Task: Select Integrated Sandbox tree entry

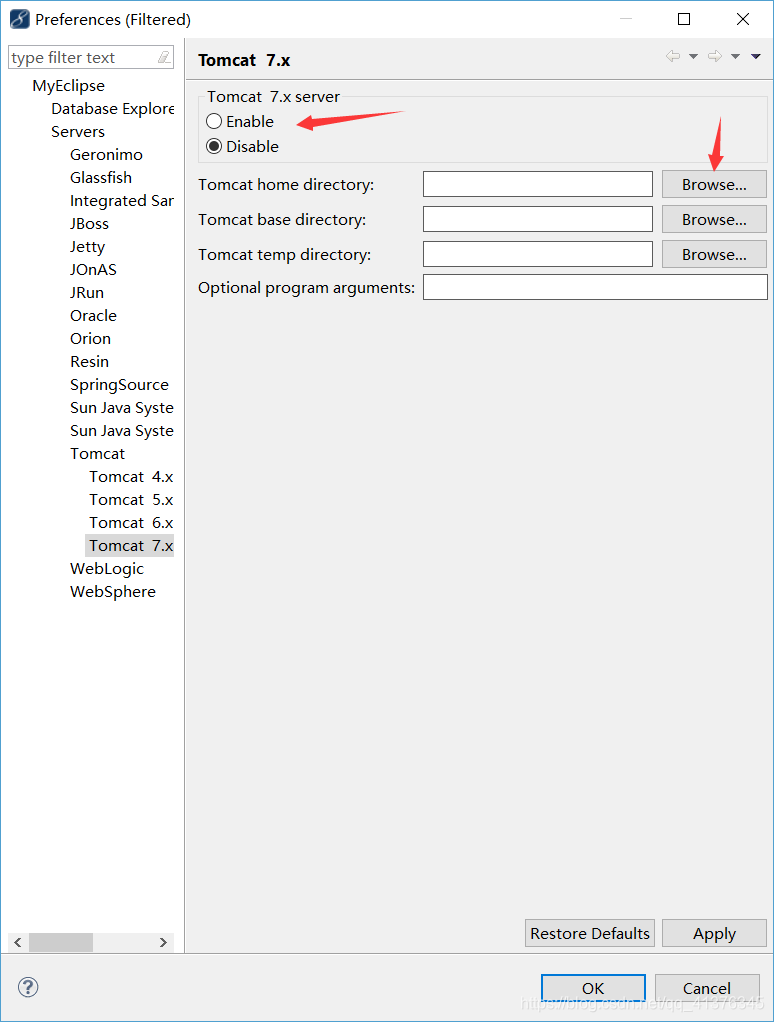Action: (122, 201)
